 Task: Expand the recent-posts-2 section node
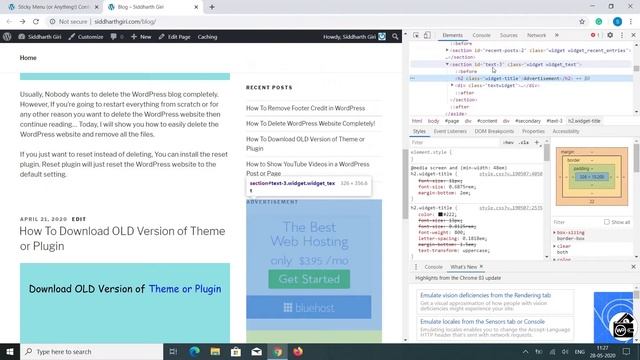click(447, 50)
